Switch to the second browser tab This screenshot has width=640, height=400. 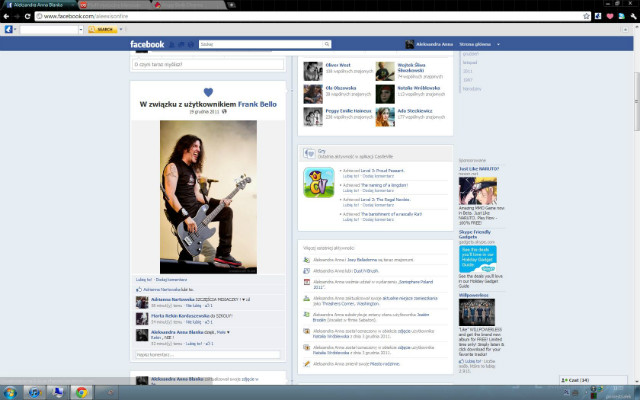[114, 5]
